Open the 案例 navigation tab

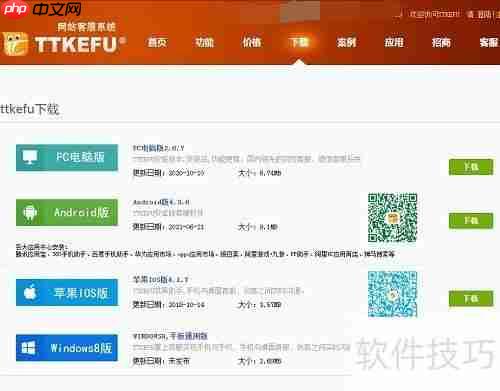click(347, 43)
